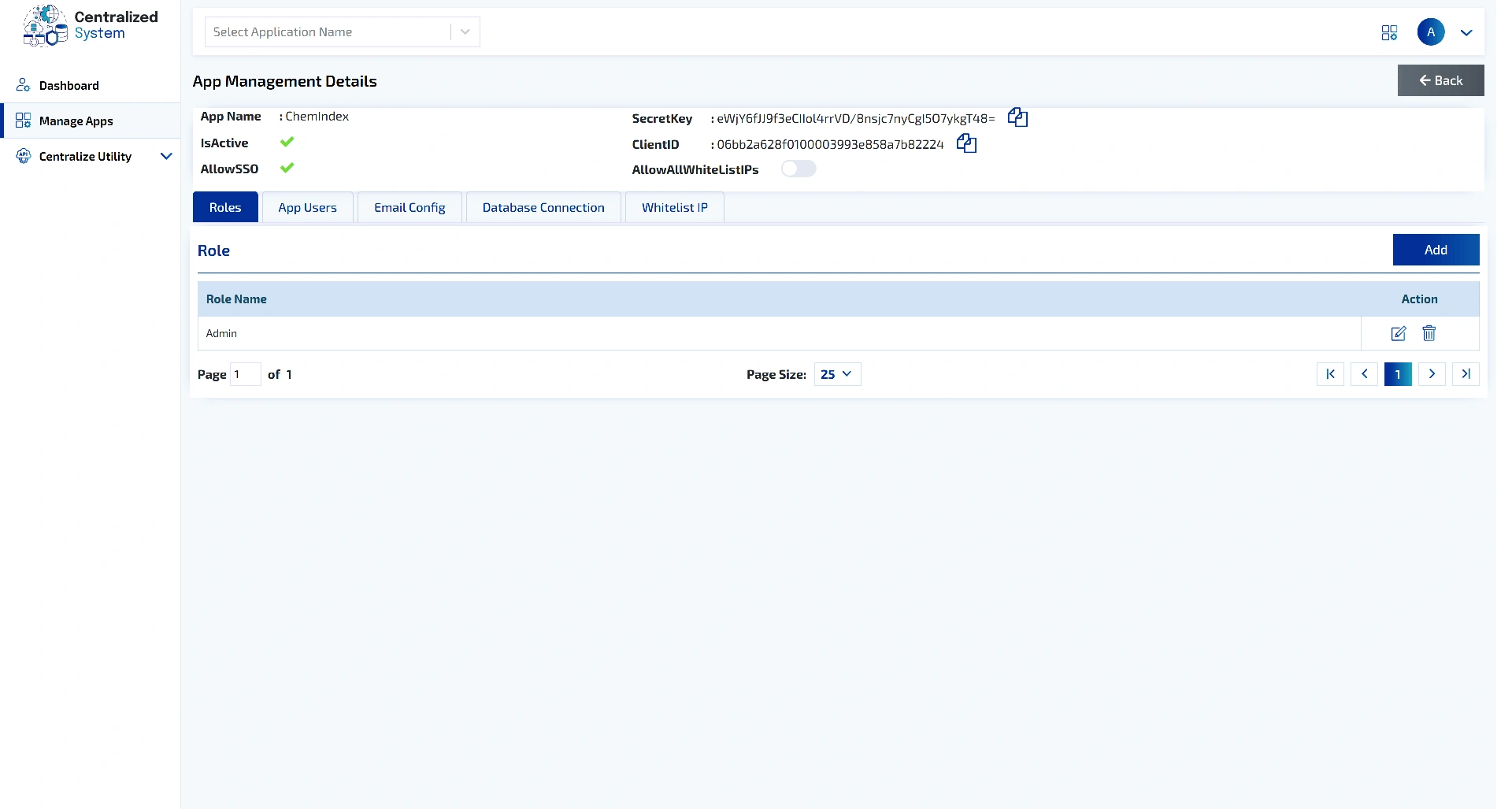
Task: Go to the first page
Action: [x=1330, y=374]
